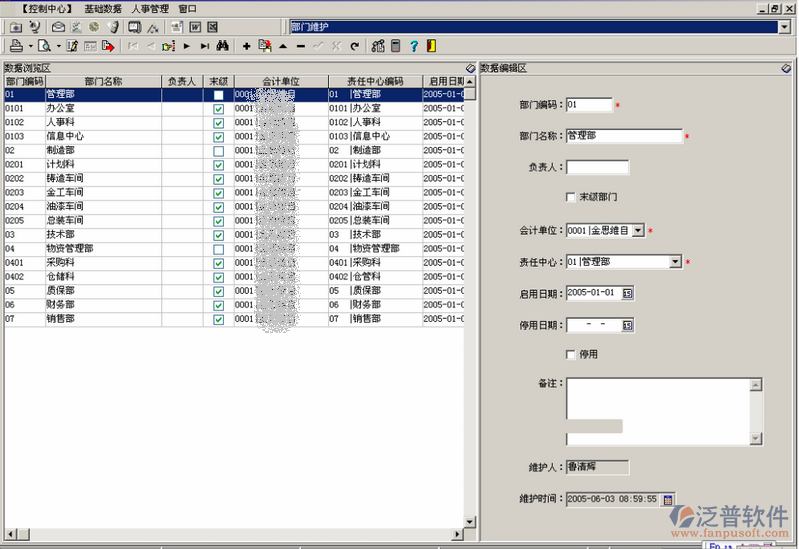The image size is (799, 549).
Task: Click the calculator icon in toolbar
Action: point(395,46)
